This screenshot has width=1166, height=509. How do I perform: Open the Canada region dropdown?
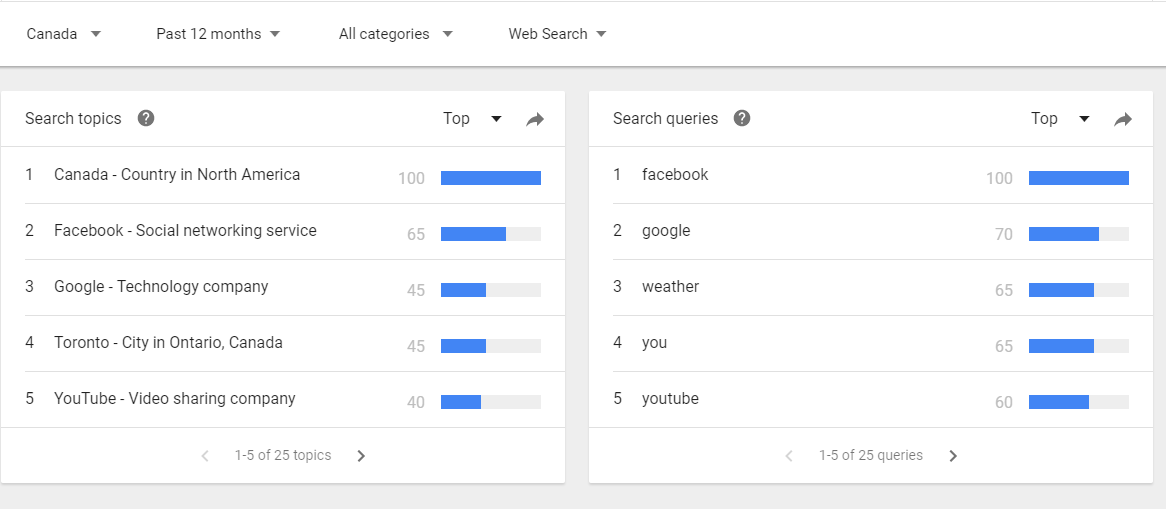[64, 34]
